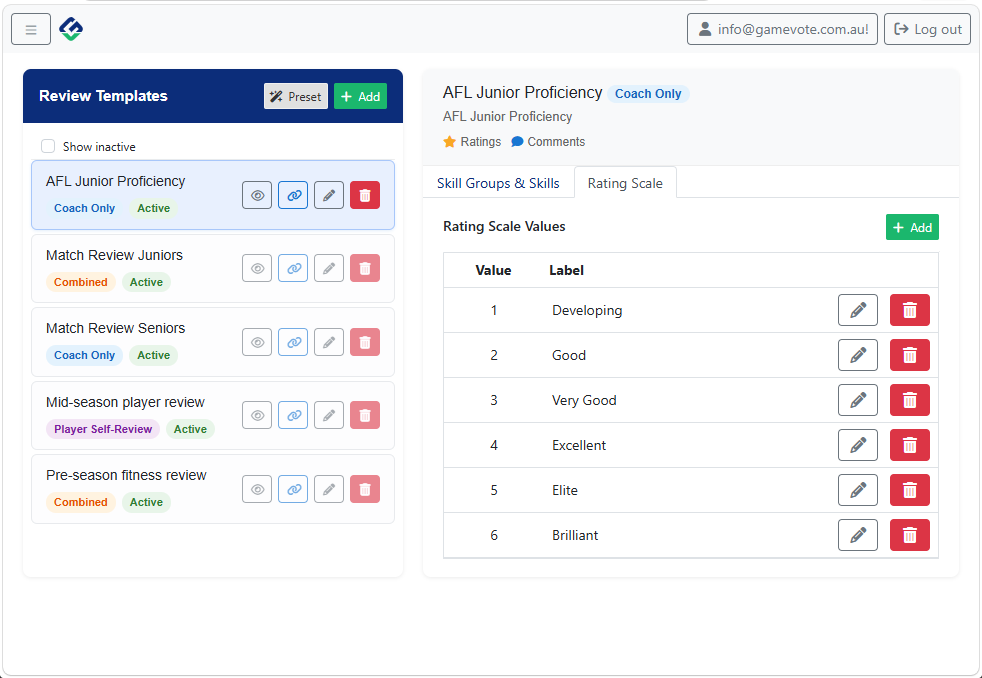Open the hamburger navigation menu

click(x=31, y=30)
